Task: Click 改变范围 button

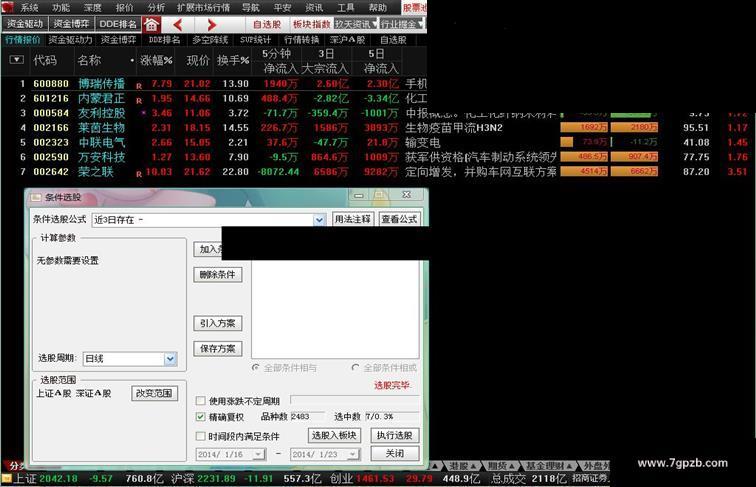Action: point(154,393)
